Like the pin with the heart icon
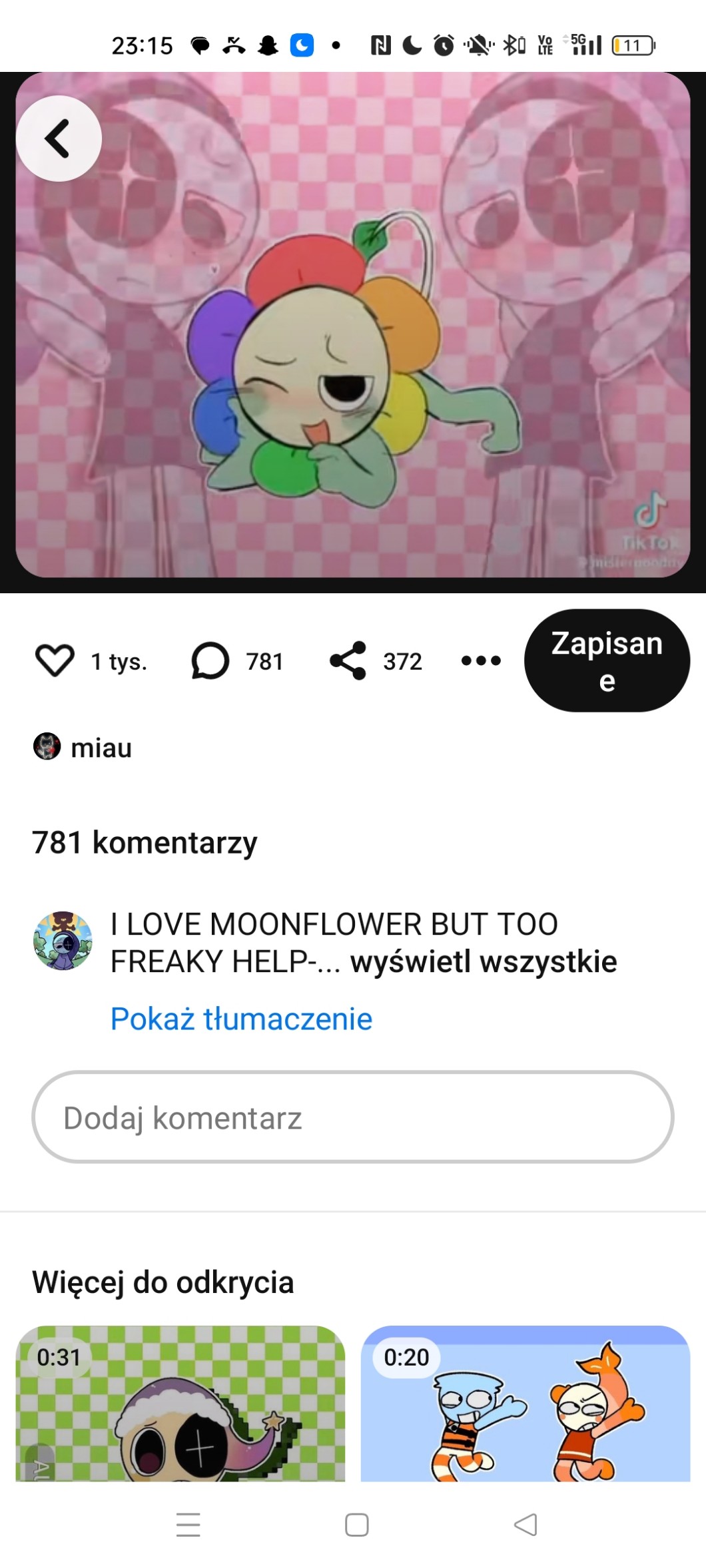Viewport: 706px width, 1568px height. 54,661
